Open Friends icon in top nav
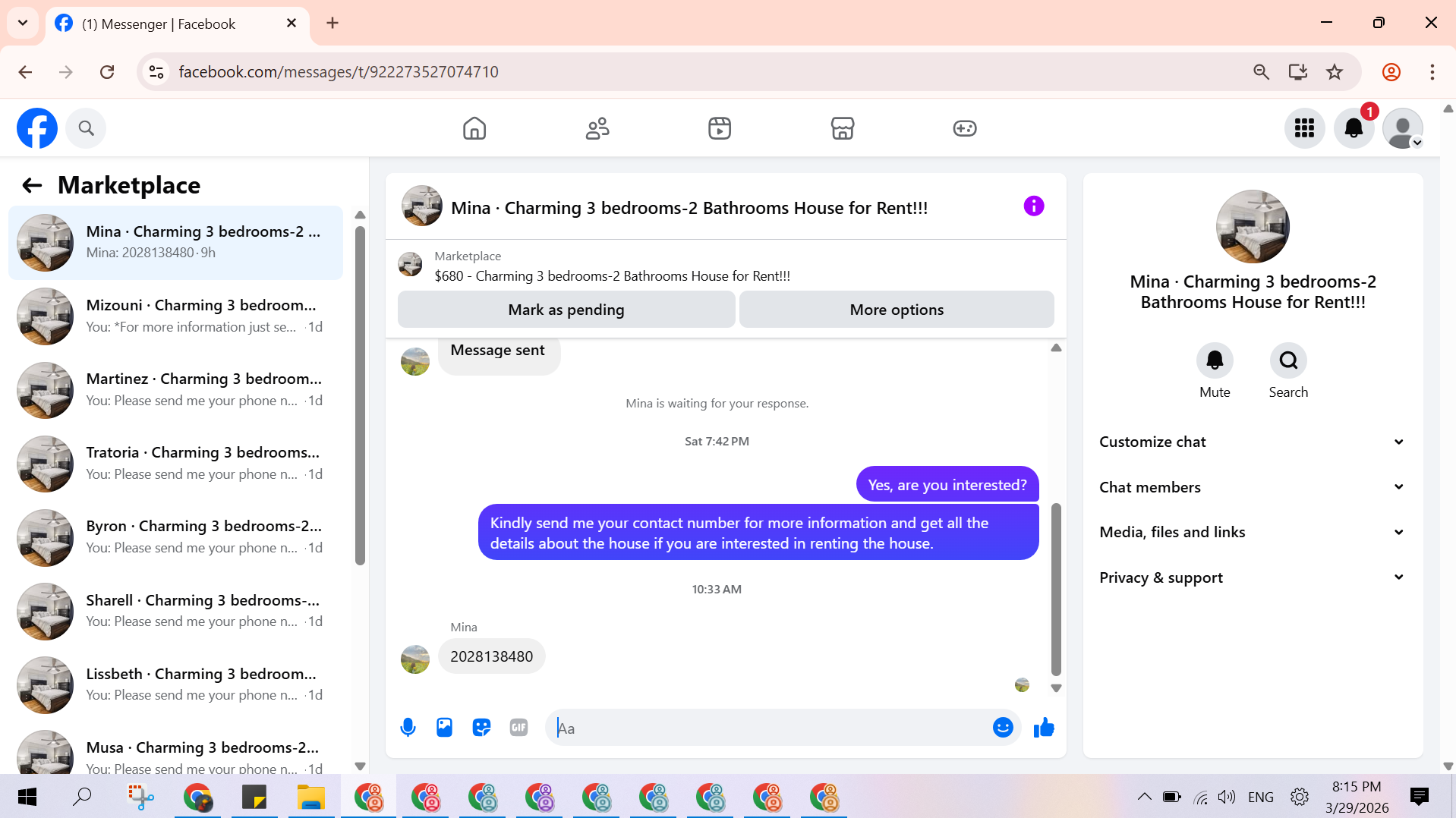This screenshot has height=818, width=1456. pos(597,128)
